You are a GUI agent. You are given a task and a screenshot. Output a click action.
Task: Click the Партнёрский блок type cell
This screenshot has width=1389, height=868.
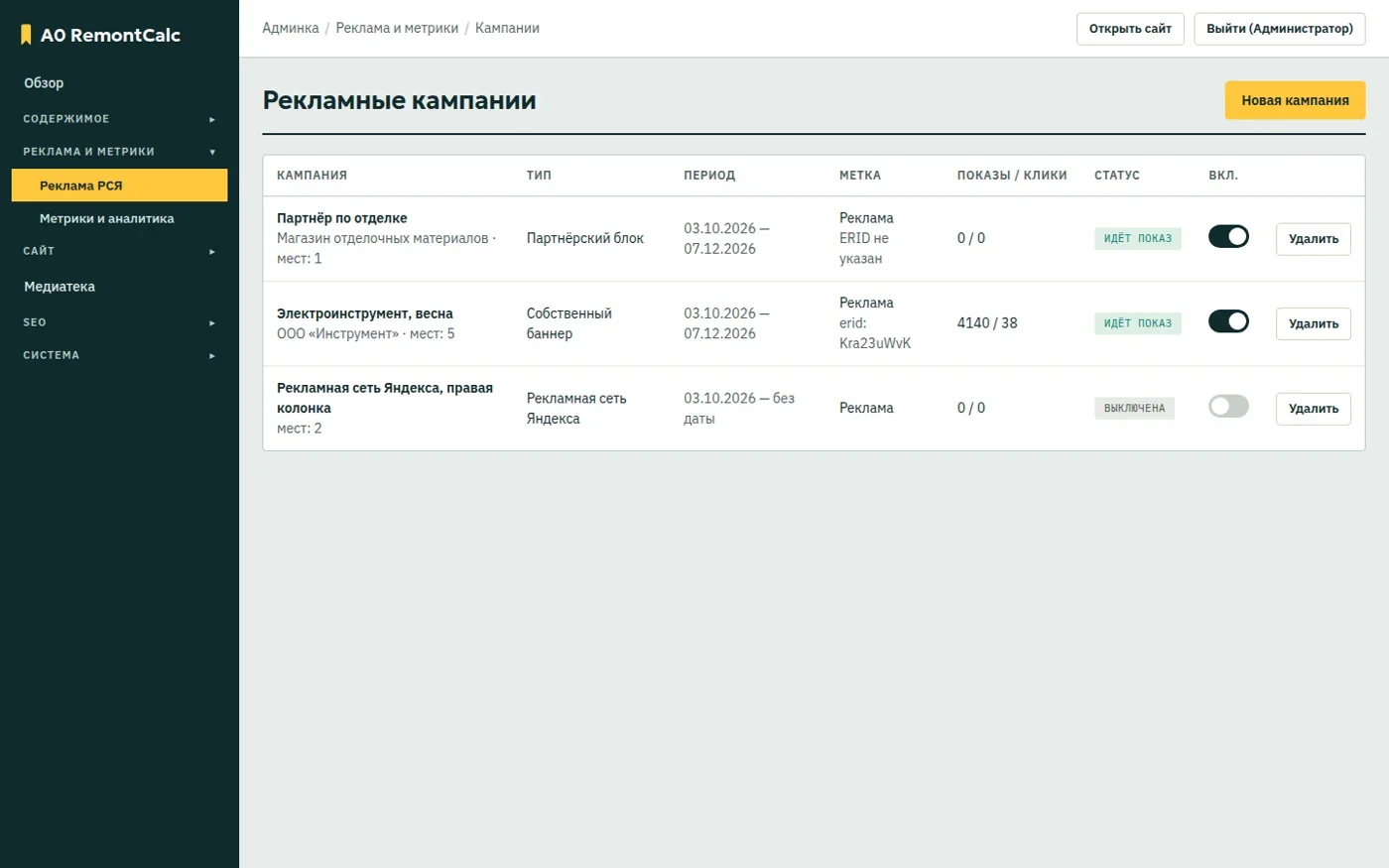(x=585, y=238)
